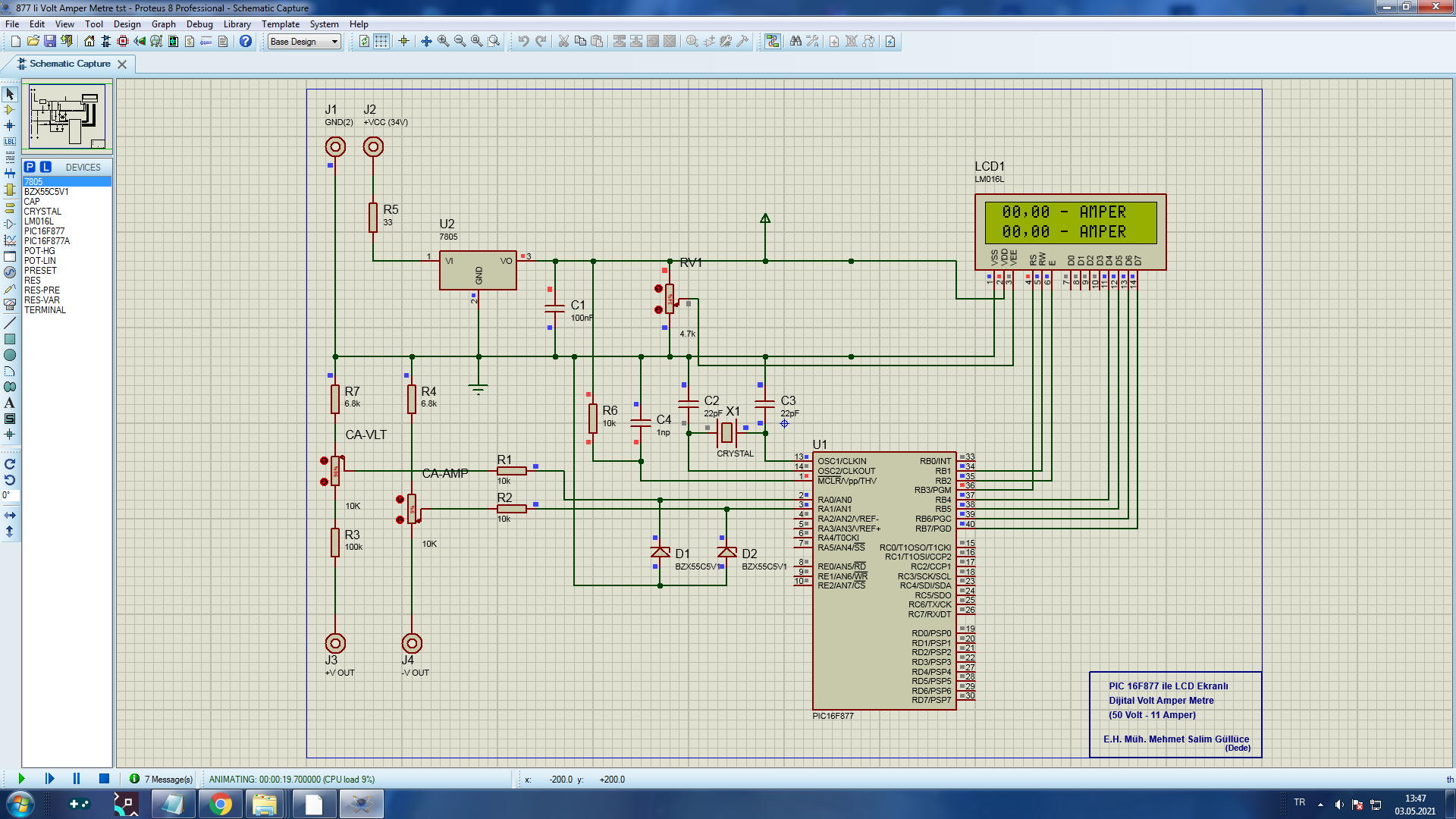
Task: Toggle the wire autorouter icon
Action: point(773,42)
